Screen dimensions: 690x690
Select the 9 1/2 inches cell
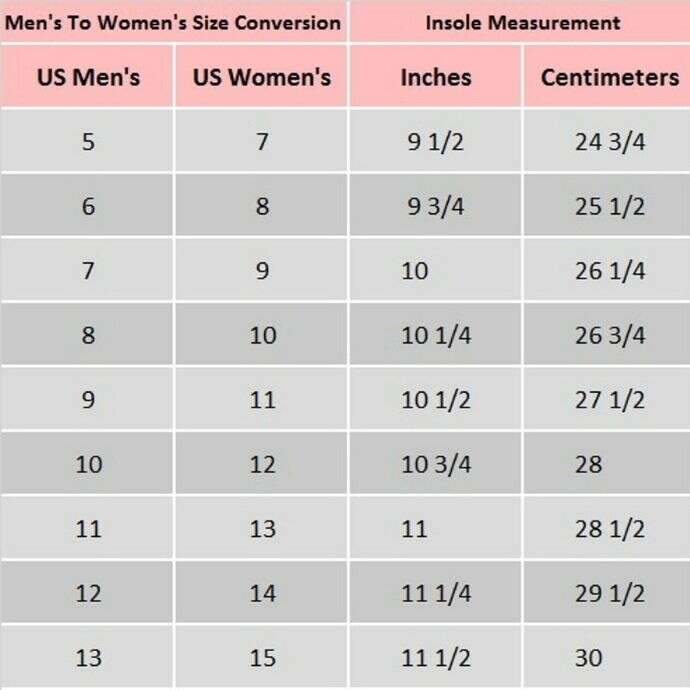(x=435, y=141)
